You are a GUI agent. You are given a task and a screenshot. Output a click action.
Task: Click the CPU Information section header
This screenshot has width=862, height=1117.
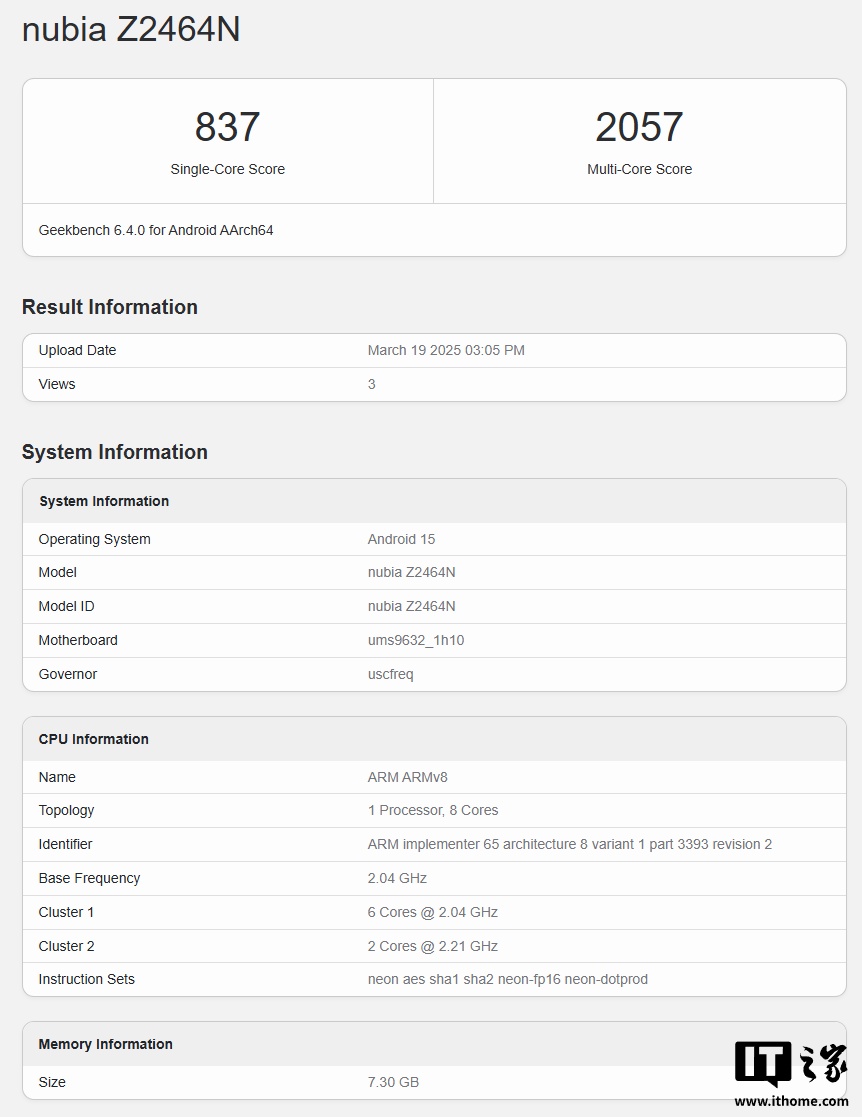(93, 739)
